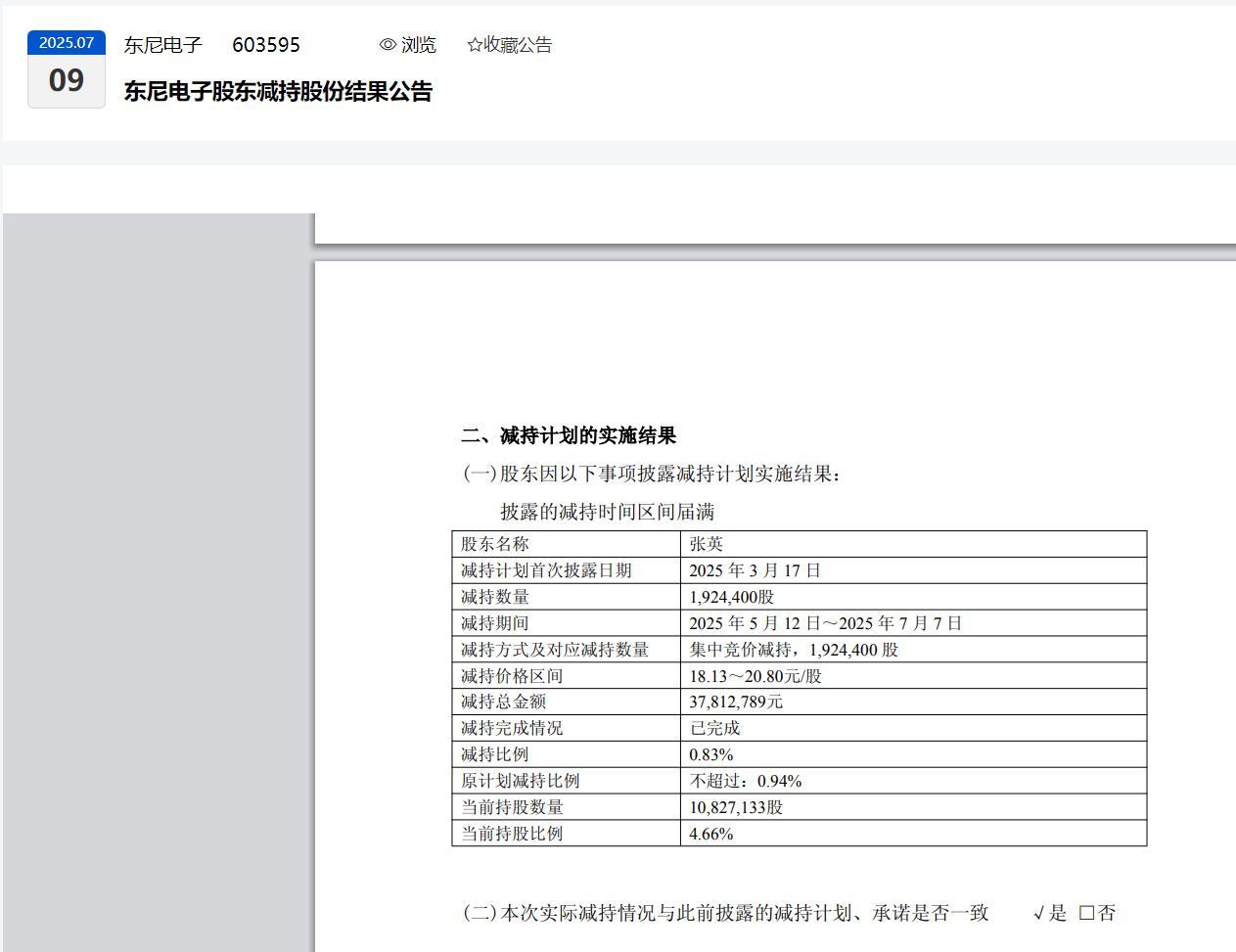Click the value 已完成
Viewport: 1236px width, 952px height.
click(x=714, y=728)
